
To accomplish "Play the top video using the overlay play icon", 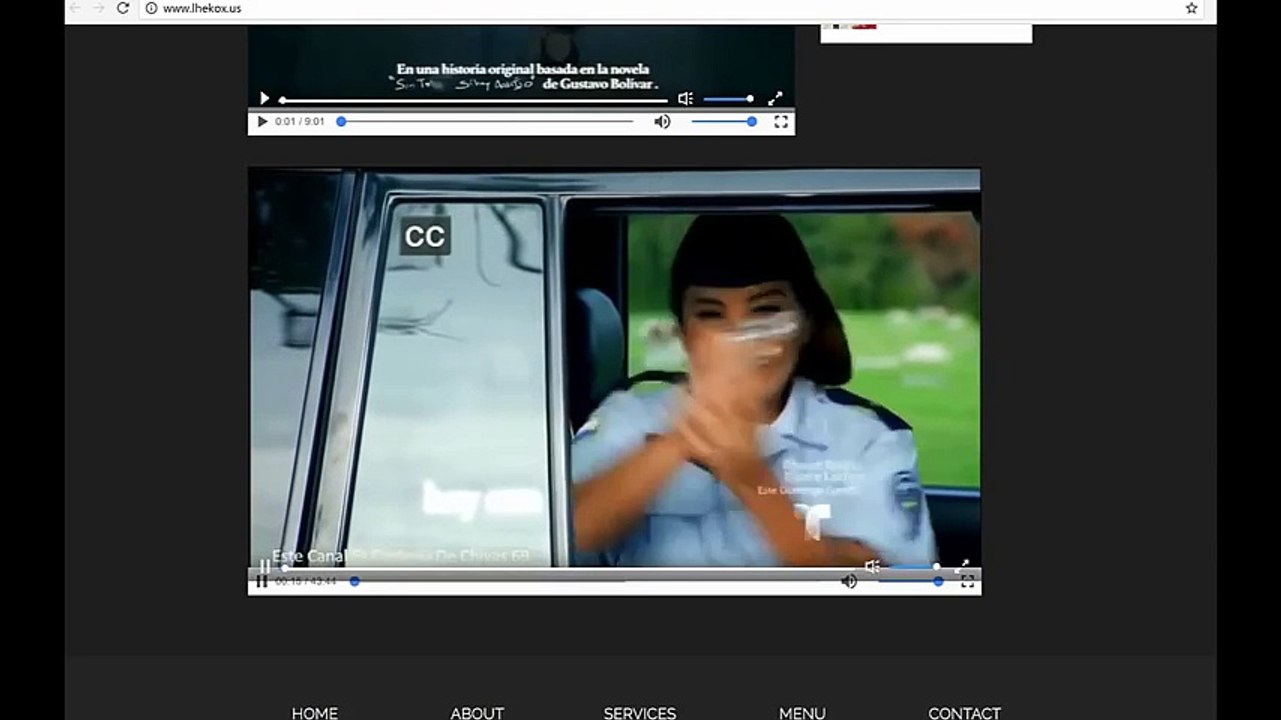I will [x=264, y=98].
